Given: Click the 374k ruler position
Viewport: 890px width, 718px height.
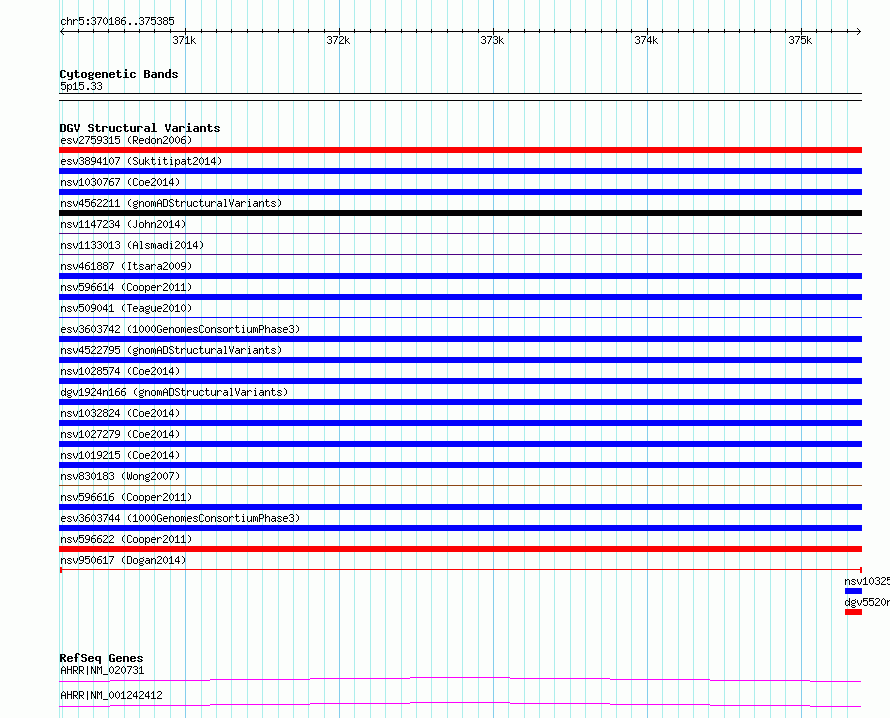Looking at the screenshot, I should (646, 40).
